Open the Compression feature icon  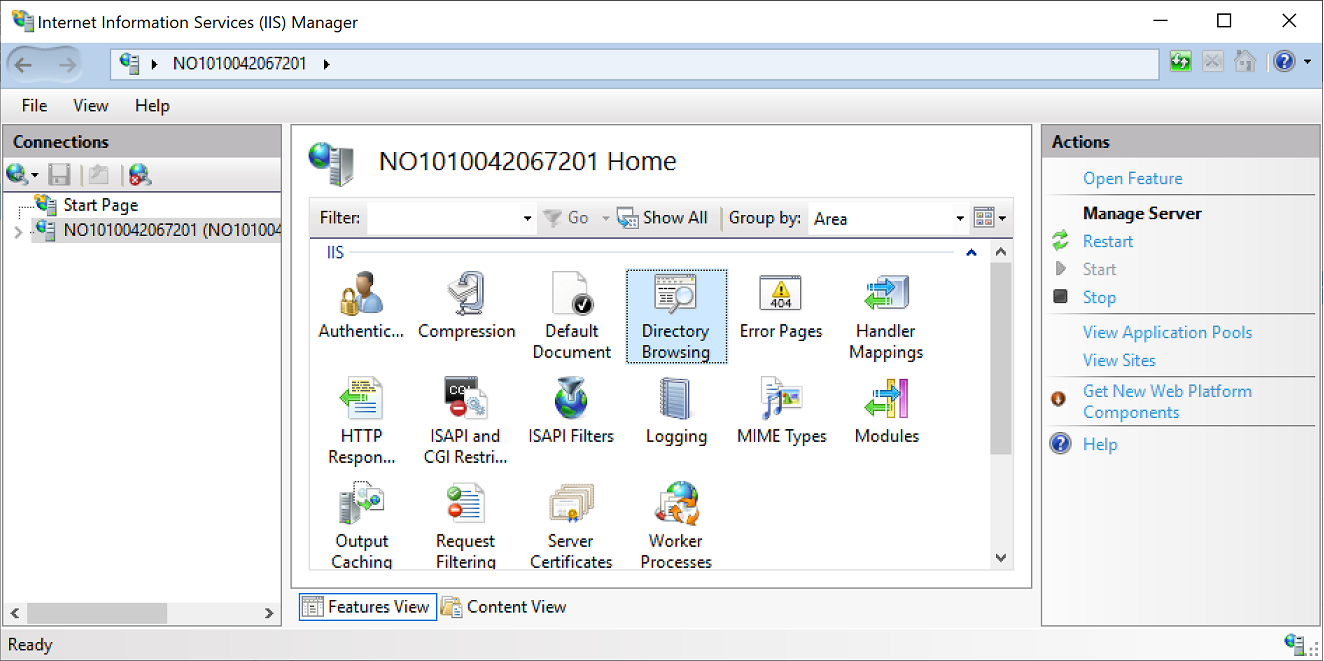466,296
